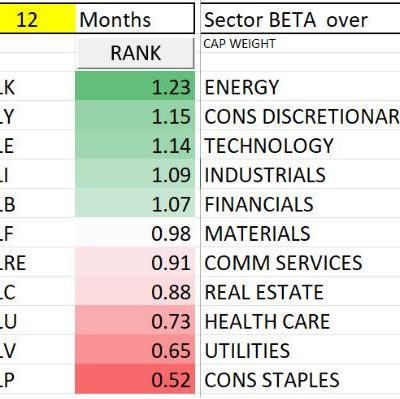Click the ENERGY sector cell
Image resolution: width=400 pixels, height=399 pixels.
coord(300,86)
